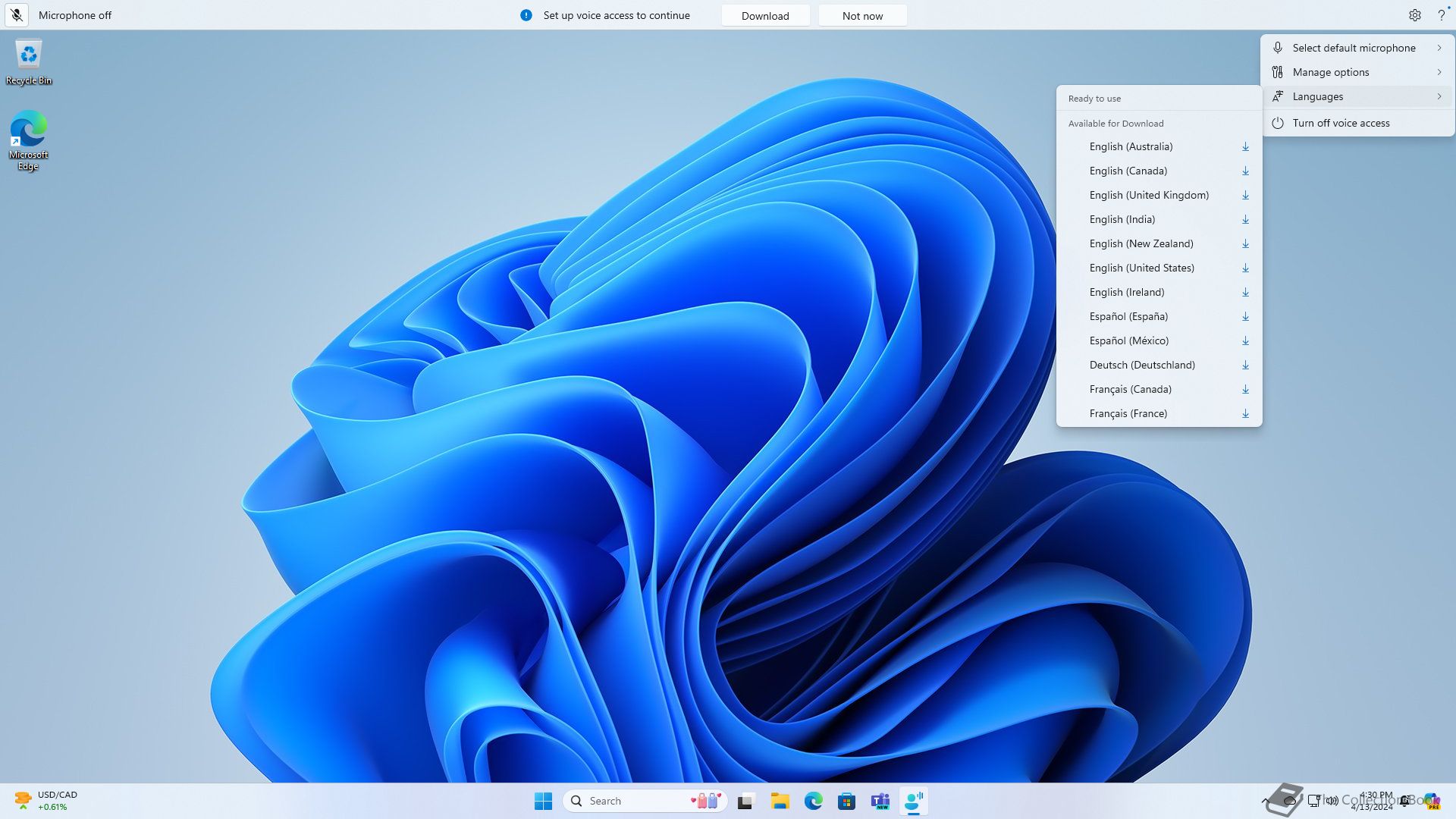The width and height of the screenshot is (1456, 819).
Task: Click Available for Download header
Action: click(x=1116, y=124)
